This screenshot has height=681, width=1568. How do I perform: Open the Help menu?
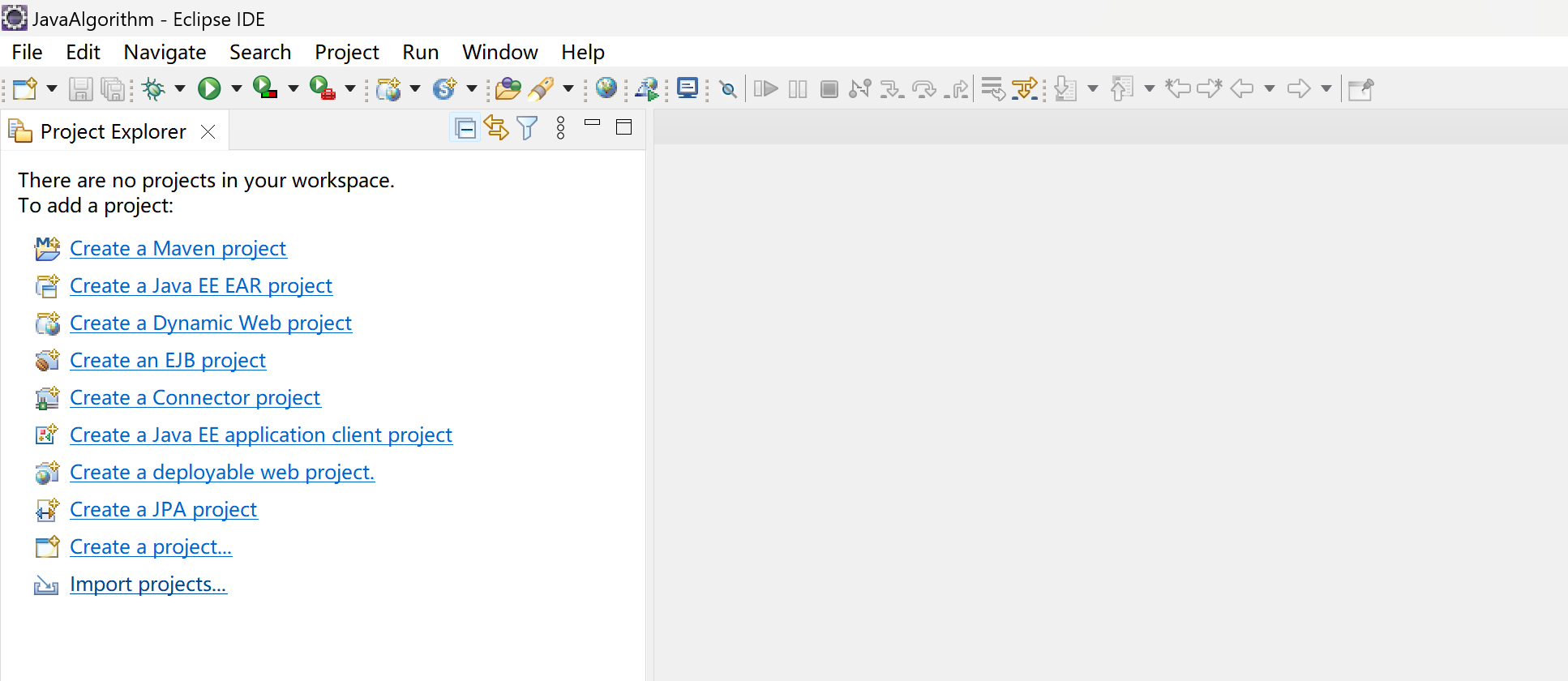coord(583,52)
